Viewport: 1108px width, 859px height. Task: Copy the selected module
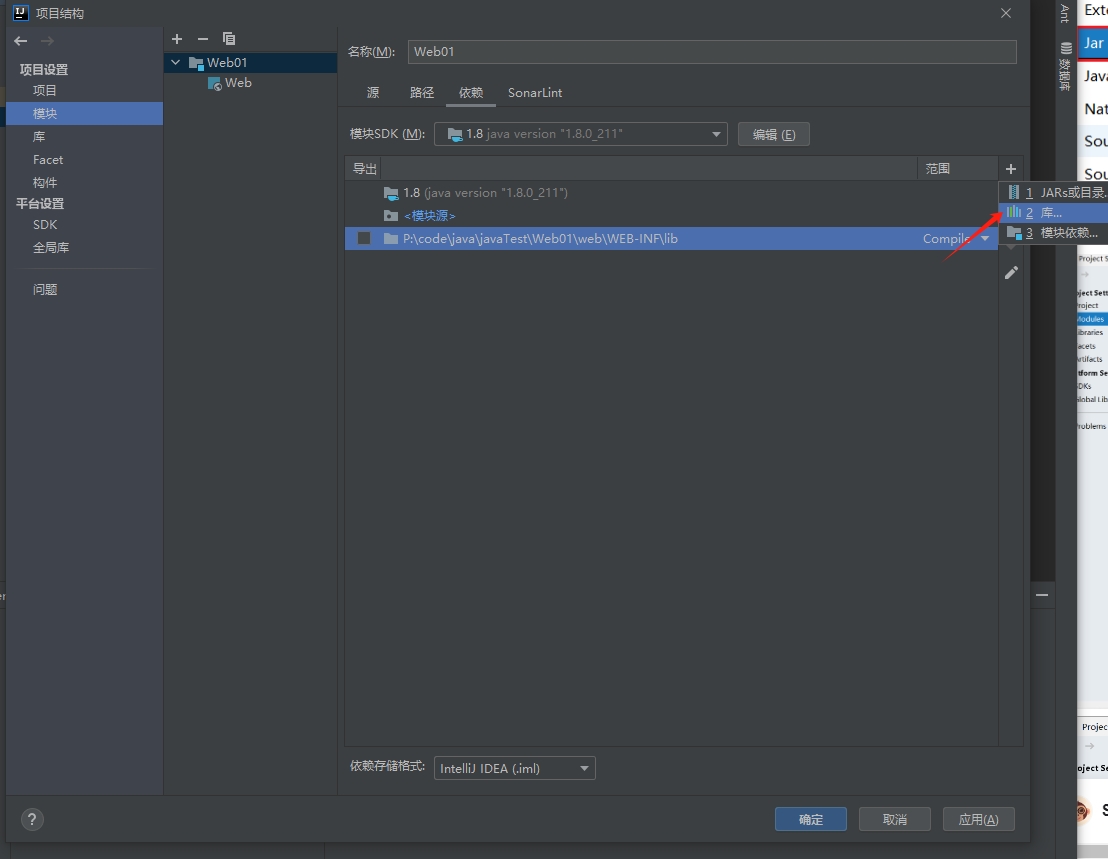[x=229, y=39]
